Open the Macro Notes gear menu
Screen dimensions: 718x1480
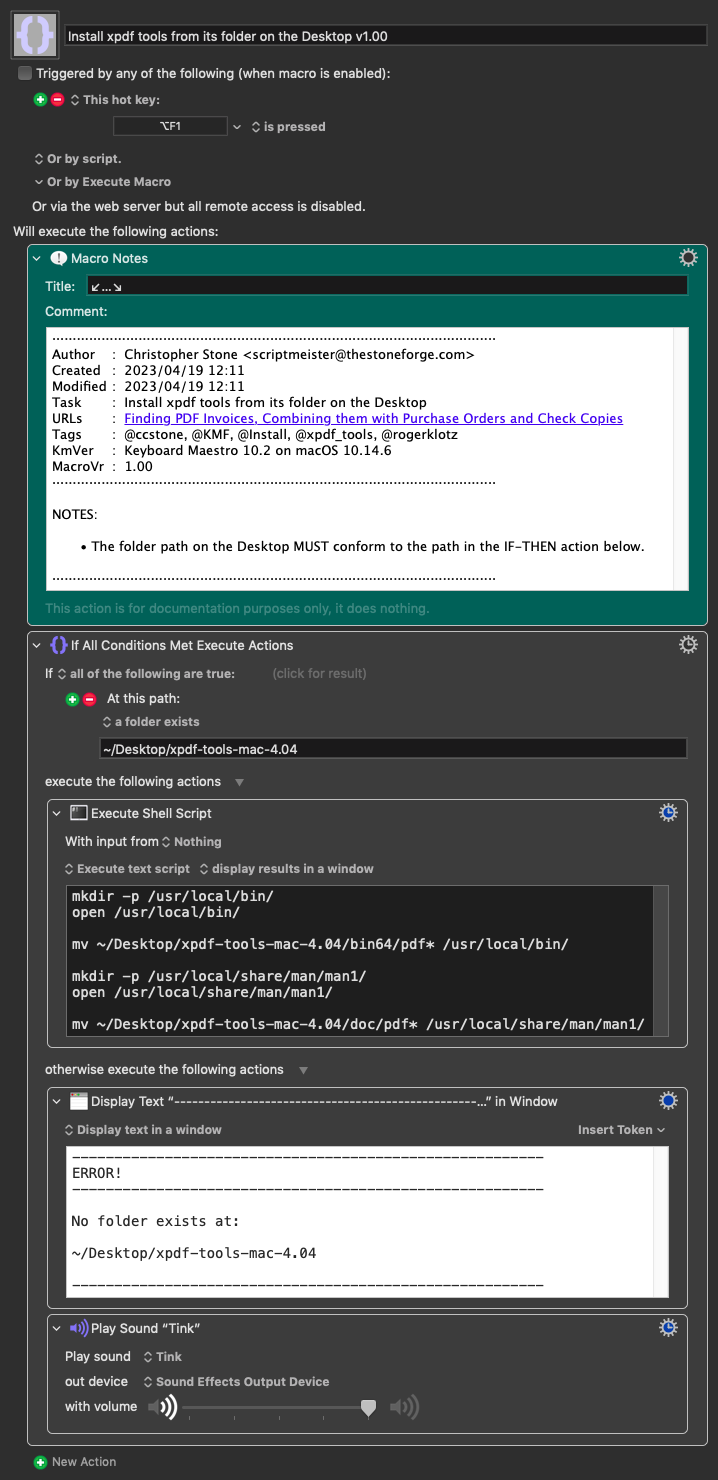688,258
